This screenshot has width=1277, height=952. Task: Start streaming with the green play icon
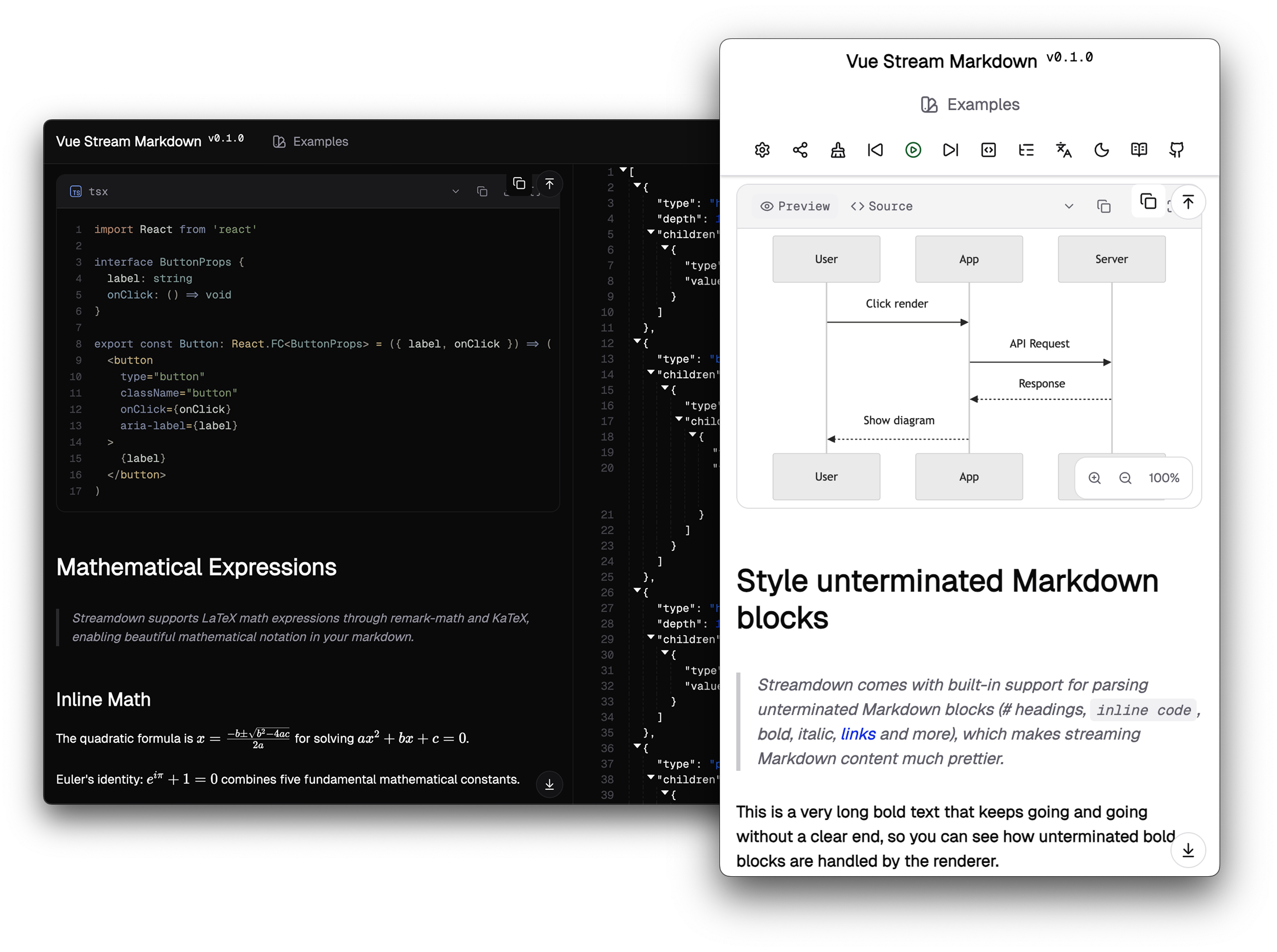point(913,150)
